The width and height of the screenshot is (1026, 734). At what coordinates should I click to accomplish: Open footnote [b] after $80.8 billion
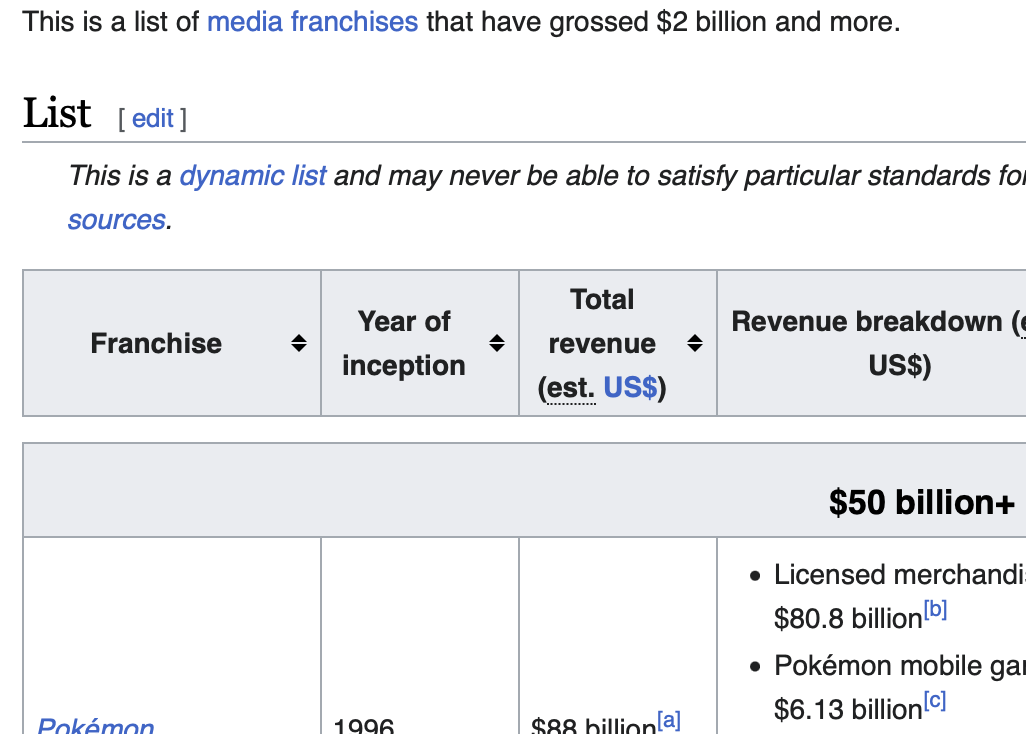point(935,610)
